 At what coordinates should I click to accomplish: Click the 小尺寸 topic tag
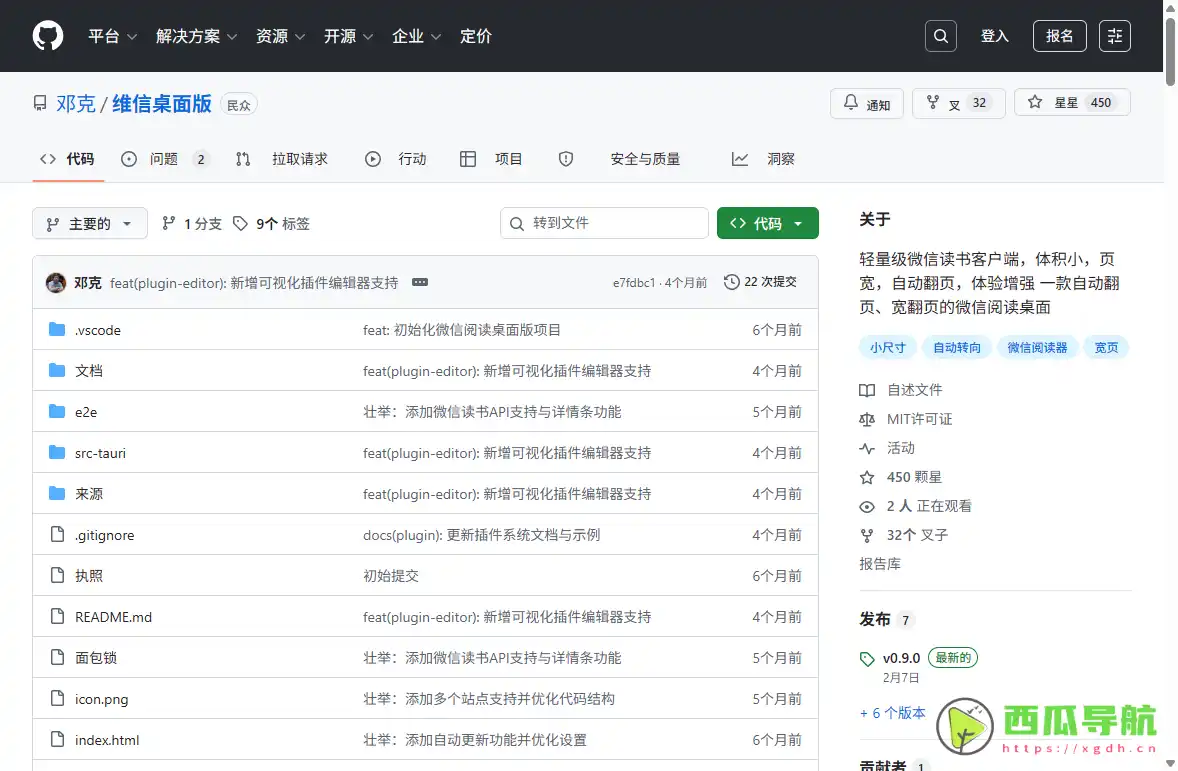click(887, 347)
